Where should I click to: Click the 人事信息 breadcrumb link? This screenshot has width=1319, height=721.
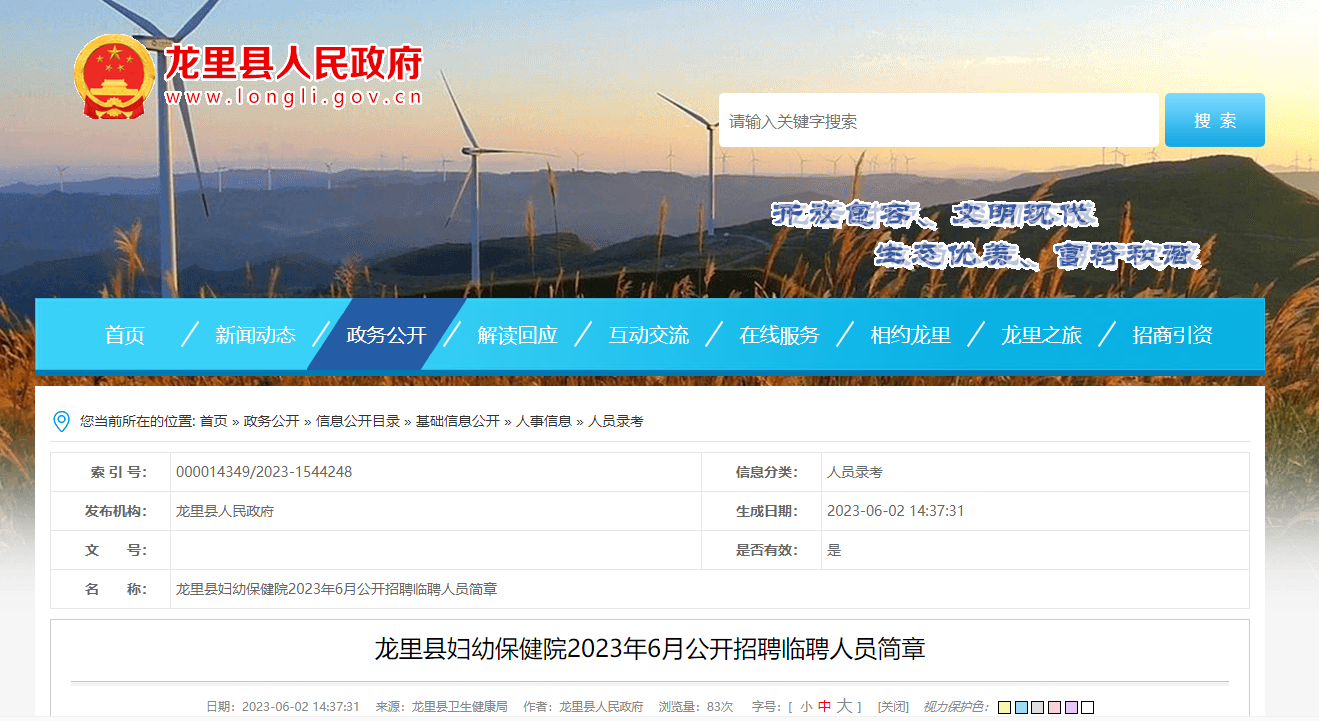[x=544, y=422]
